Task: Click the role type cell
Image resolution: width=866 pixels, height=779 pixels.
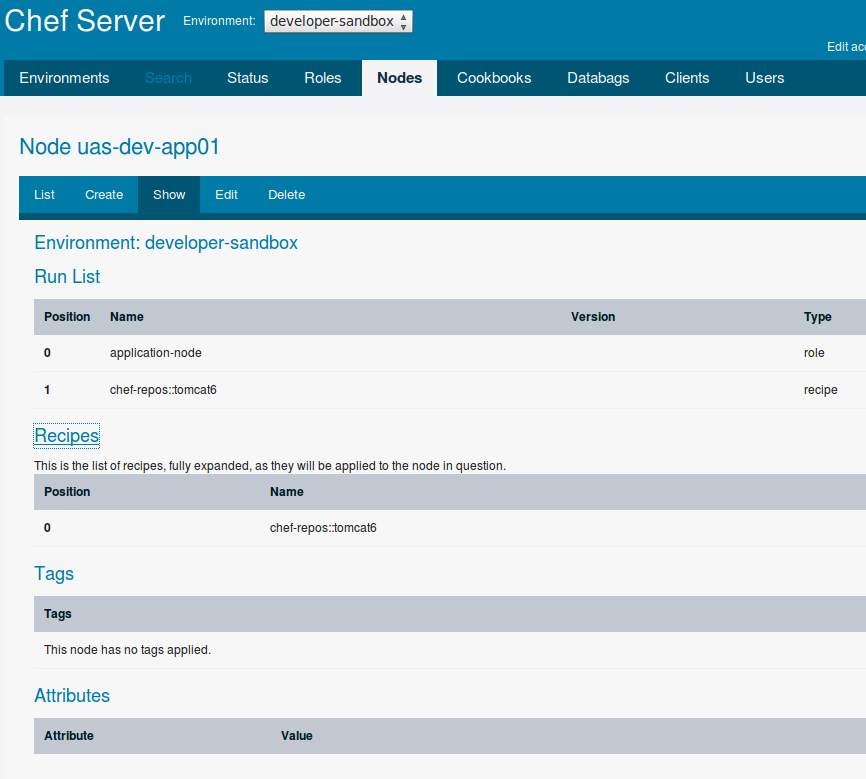Action: [x=814, y=352]
